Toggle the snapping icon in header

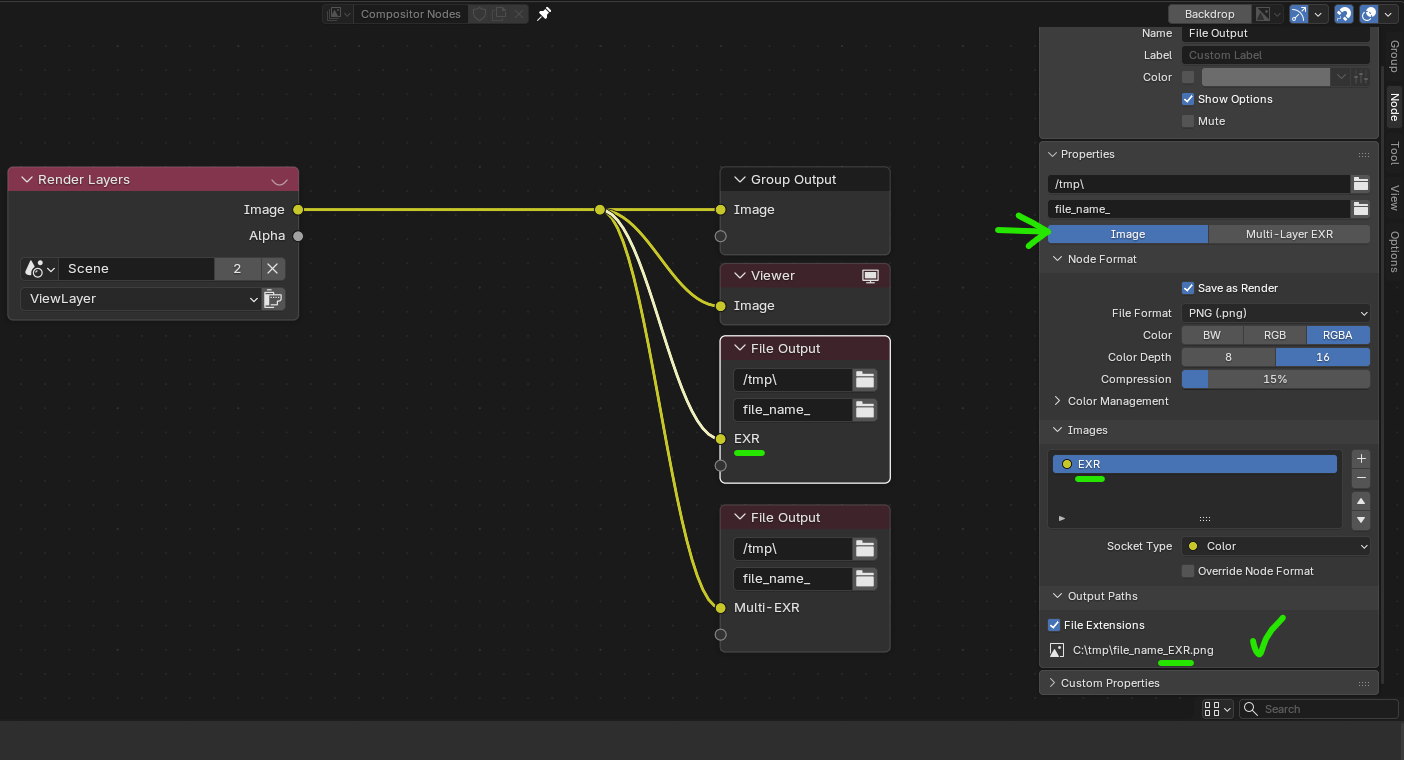(x=1345, y=14)
